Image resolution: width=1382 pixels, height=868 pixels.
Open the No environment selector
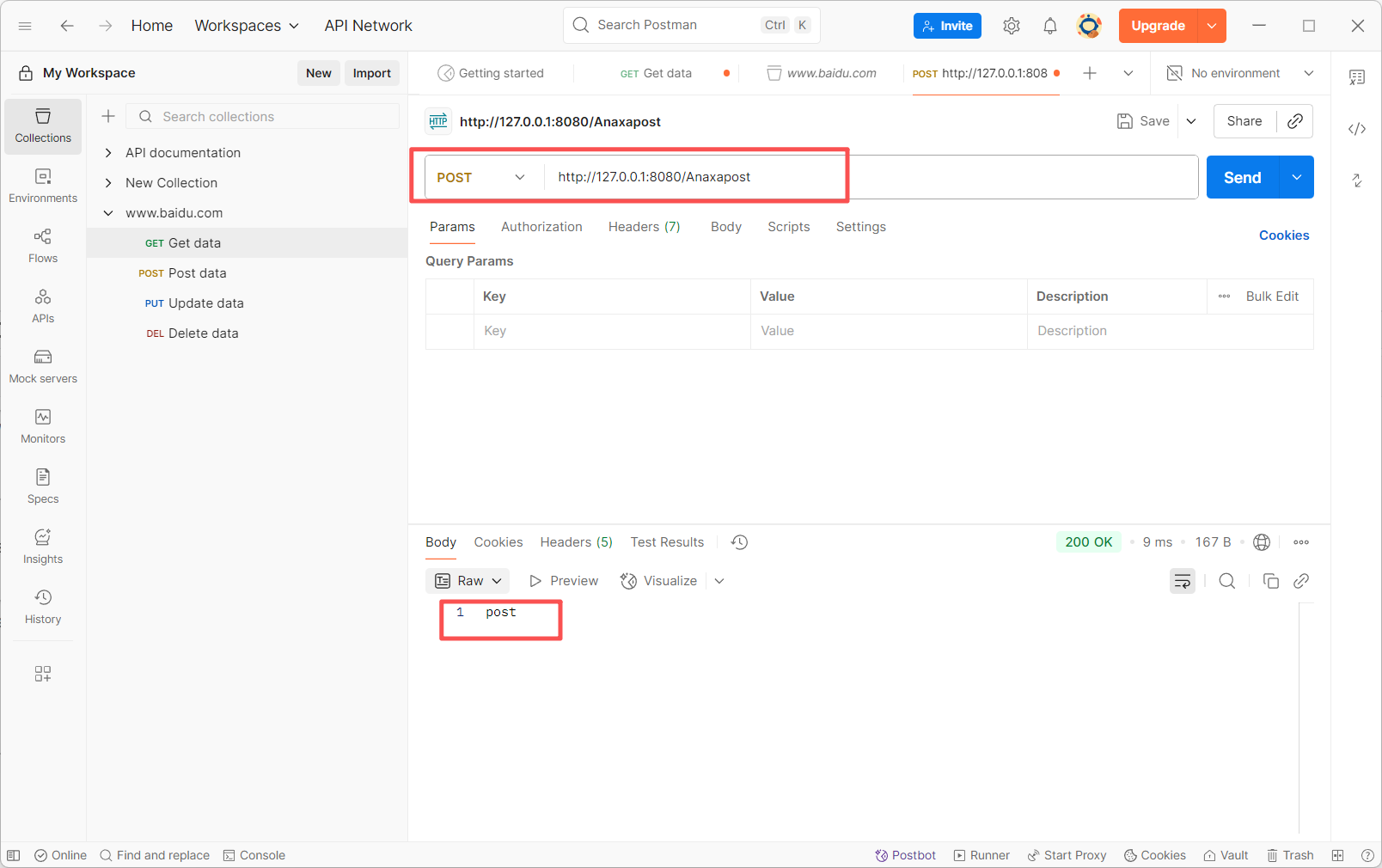1239,73
